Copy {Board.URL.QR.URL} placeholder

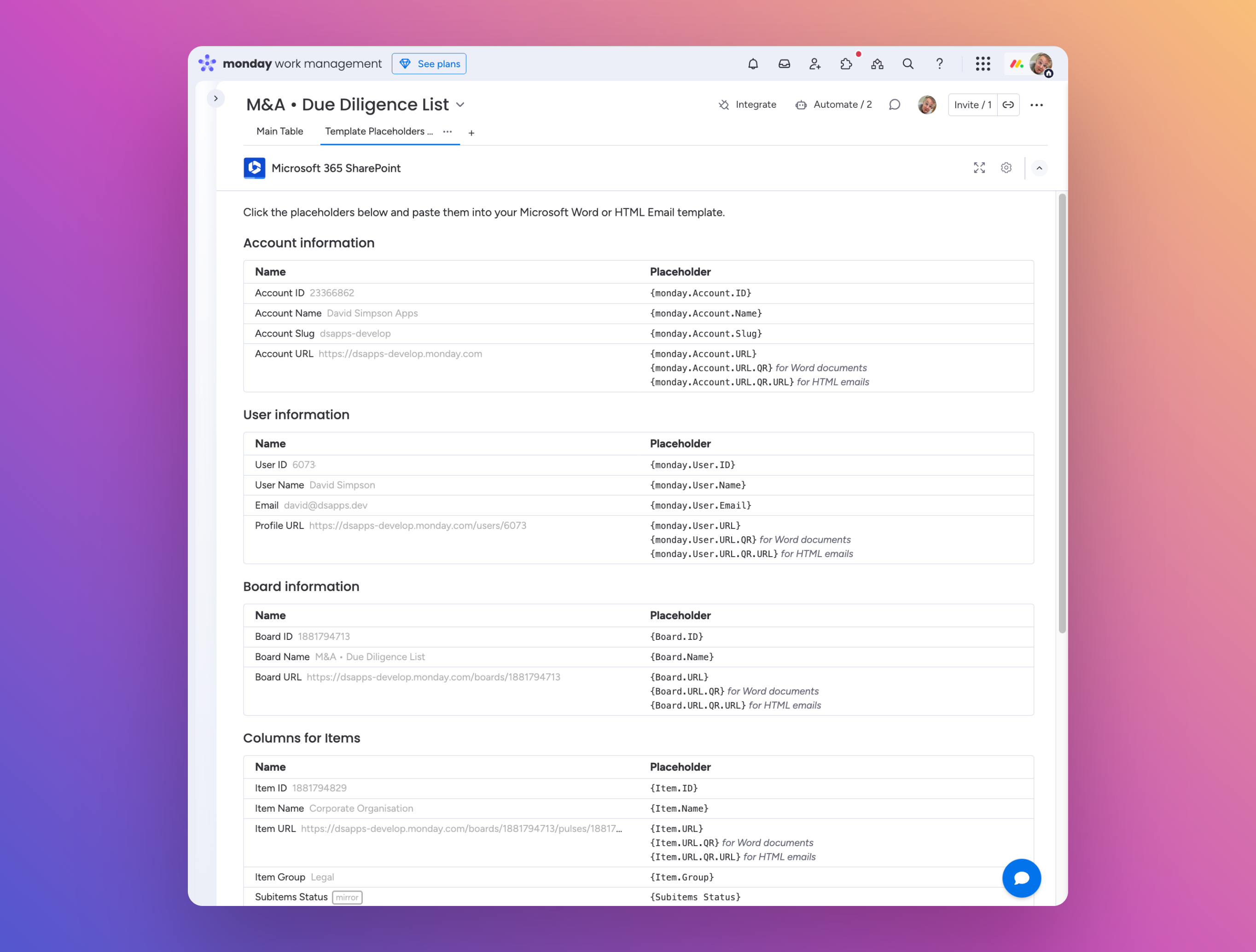[x=698, y=706]
